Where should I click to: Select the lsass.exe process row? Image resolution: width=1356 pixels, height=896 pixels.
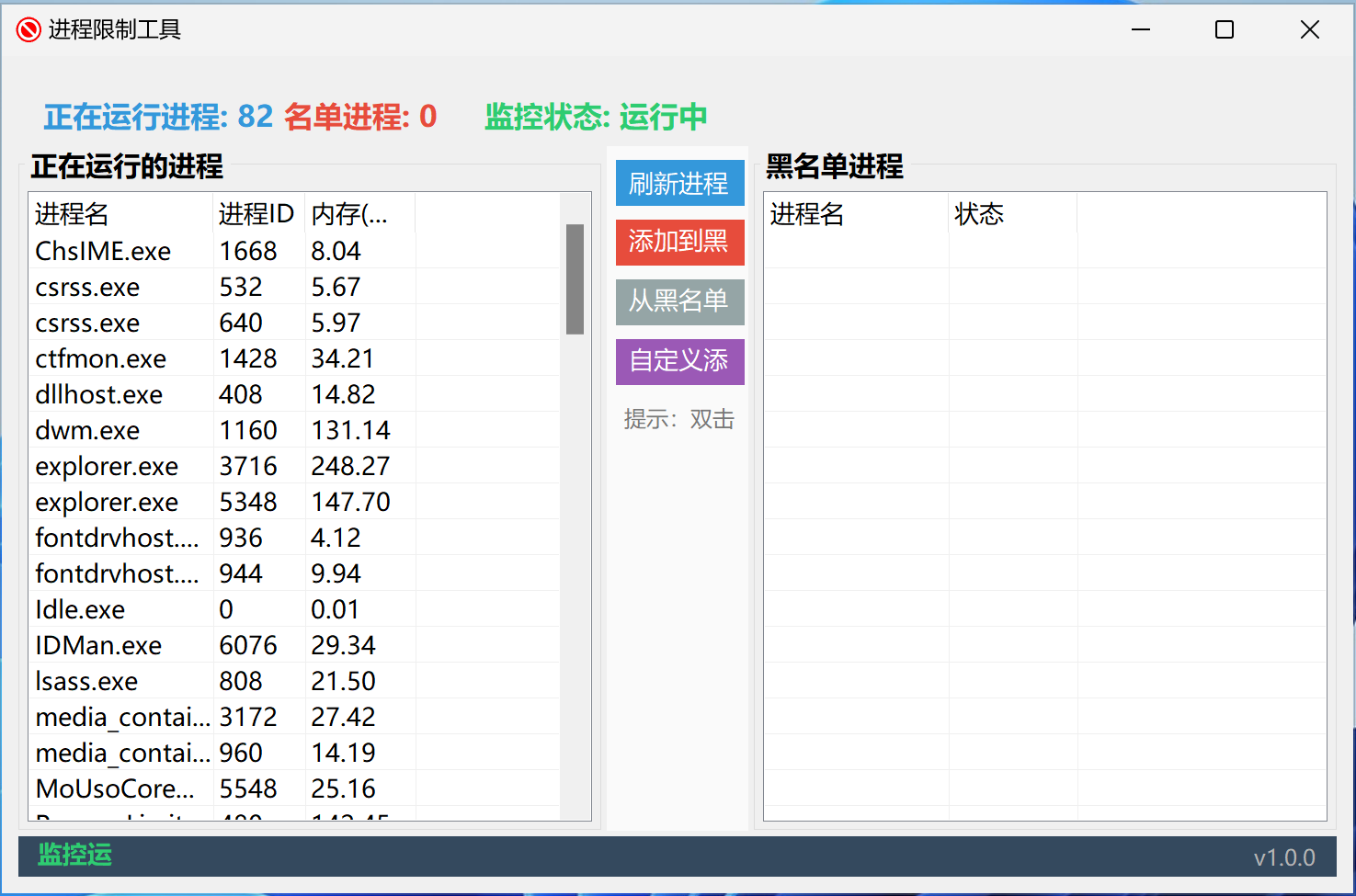click(294, 681)
